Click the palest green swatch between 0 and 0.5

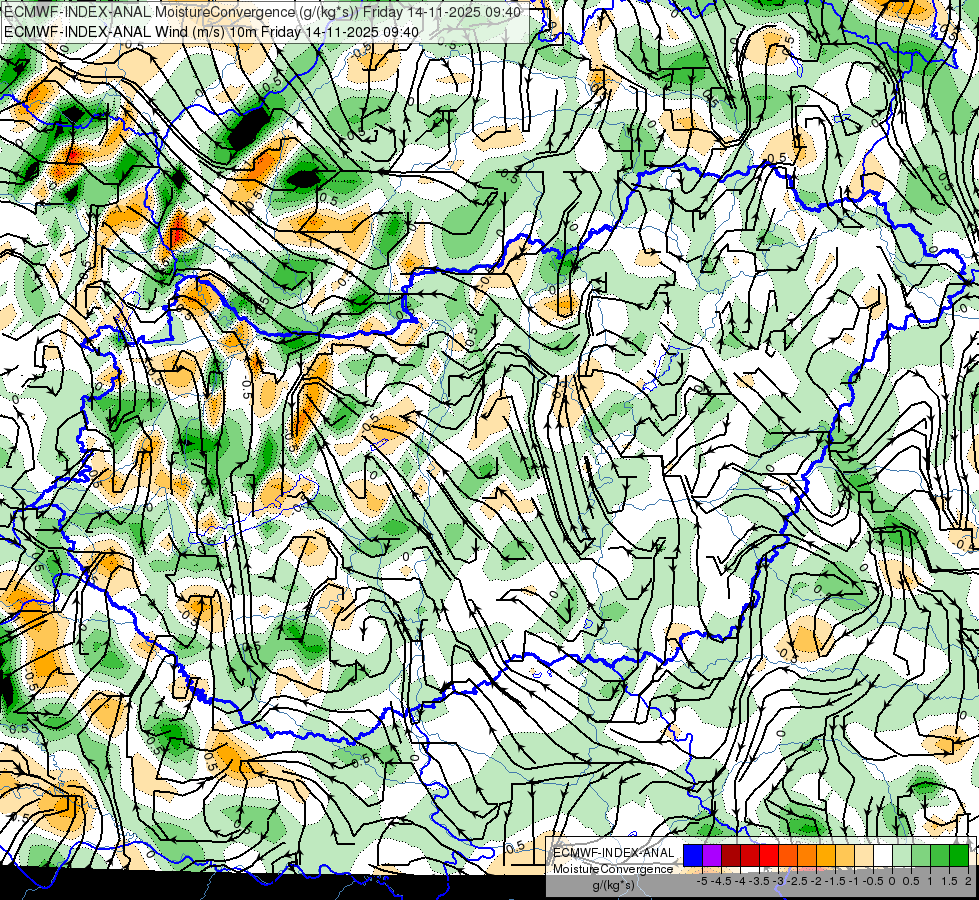point(902,855)
